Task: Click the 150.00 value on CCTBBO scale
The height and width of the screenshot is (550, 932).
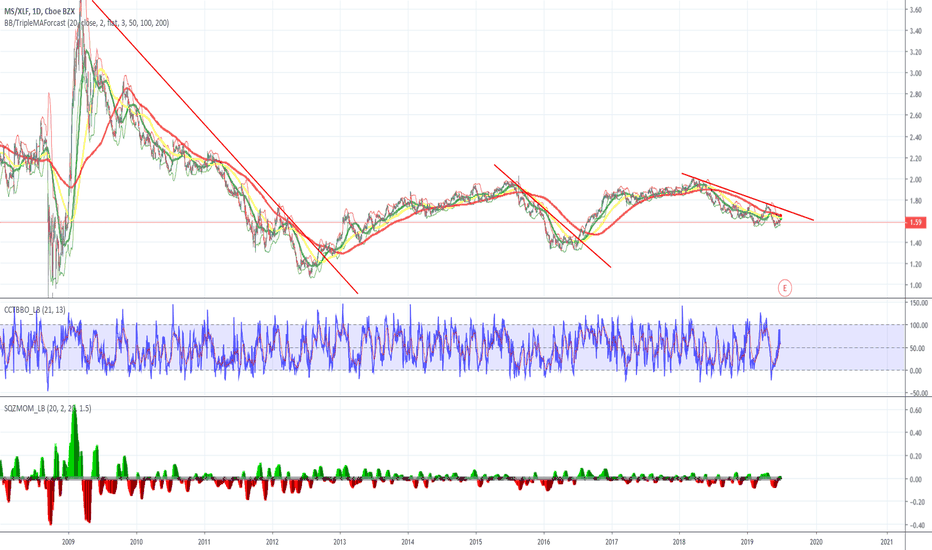Action: pyautogui.click(x=920, y=303)
